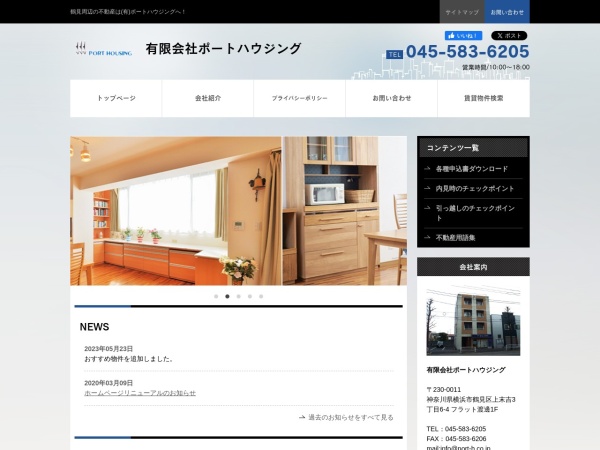Open 引っ越しのチェックポイント link

pos(475,213)
